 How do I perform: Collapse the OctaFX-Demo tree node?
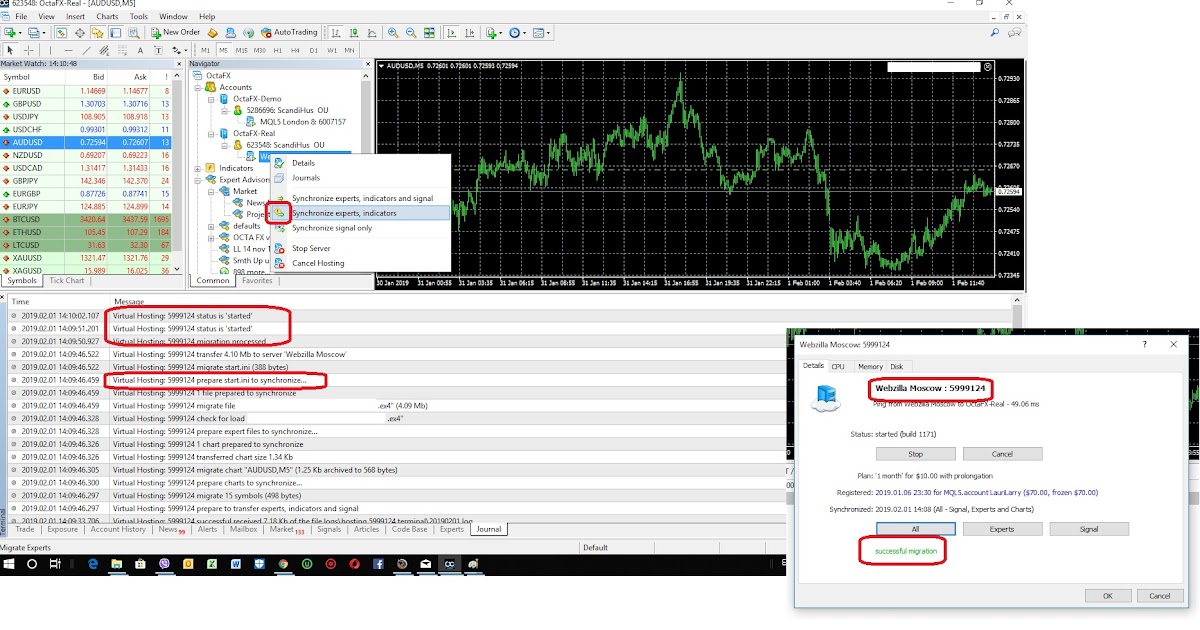pos(210,99)
